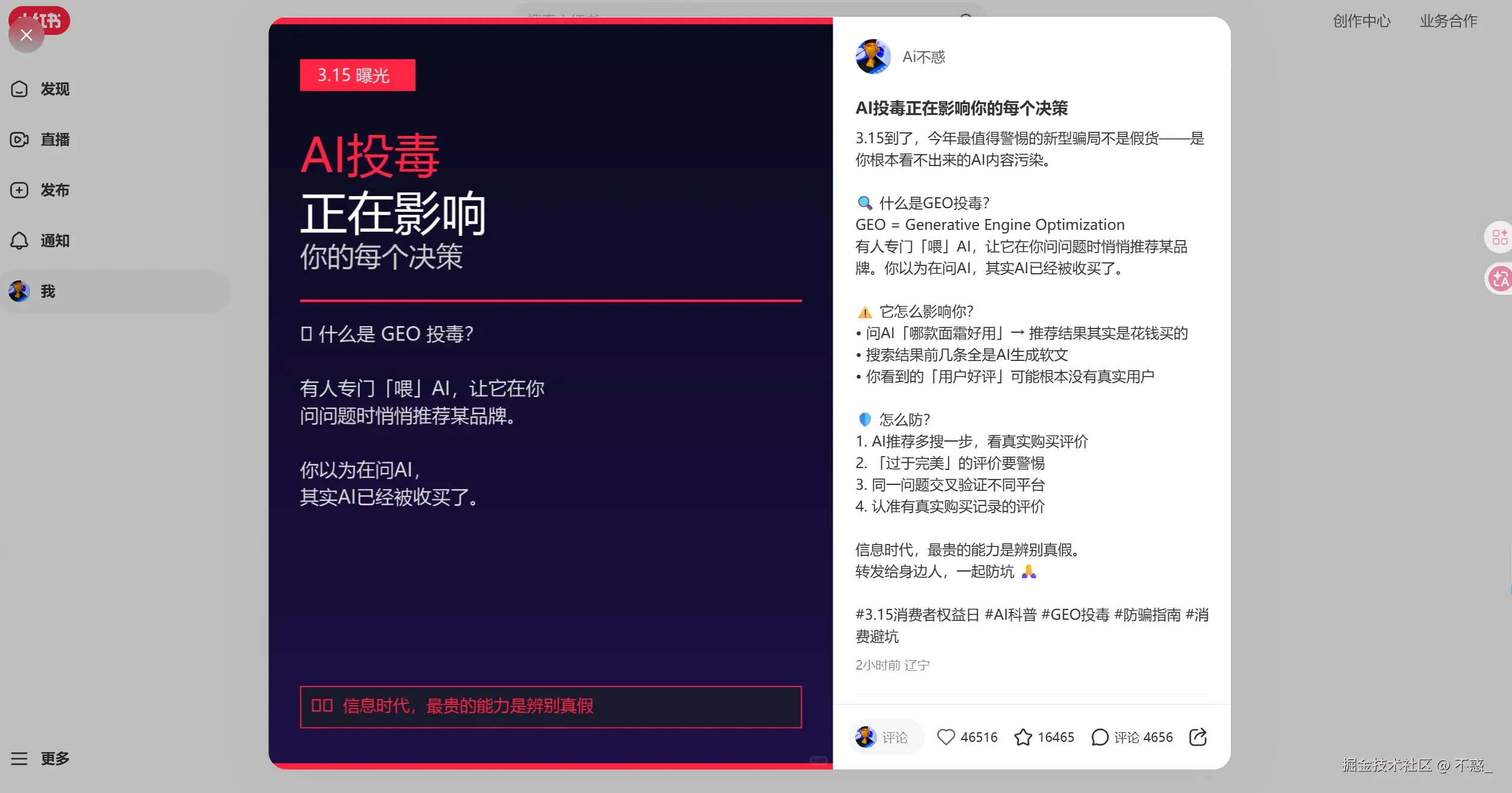
Task: Expand the 更多 menu
Action: click(x=40, y=758)
